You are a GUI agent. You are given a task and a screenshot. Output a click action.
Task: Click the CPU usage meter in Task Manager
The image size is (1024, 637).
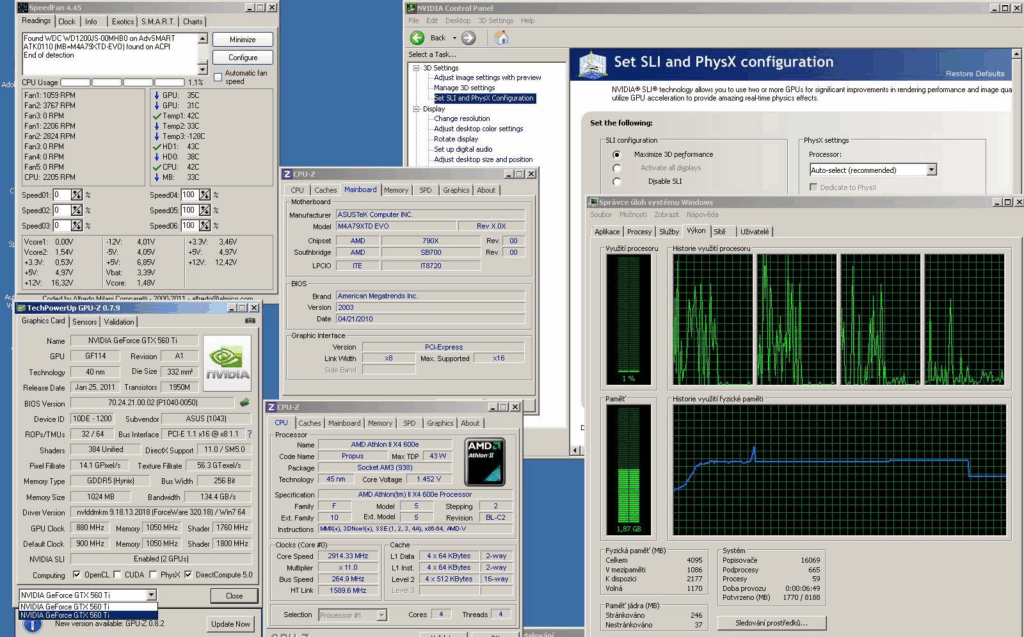tap(628, 319)
